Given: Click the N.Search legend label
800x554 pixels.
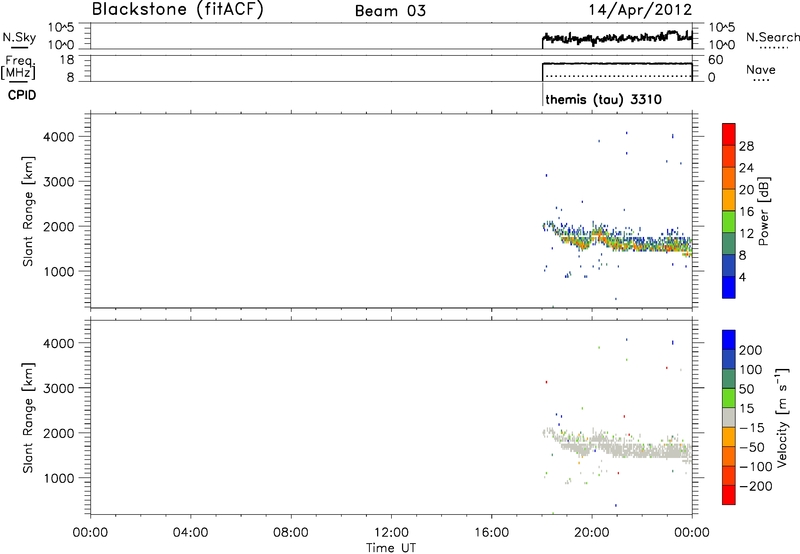Looking at the screenshot, I should point(772,37).
